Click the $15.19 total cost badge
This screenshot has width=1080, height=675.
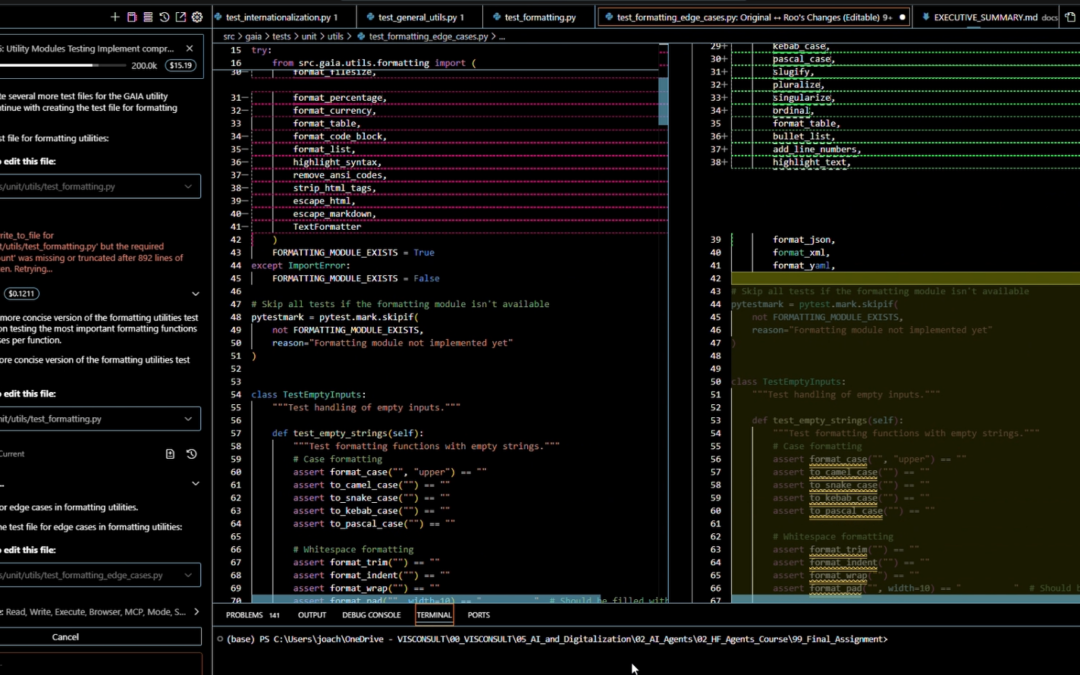[x=180, y=65]
